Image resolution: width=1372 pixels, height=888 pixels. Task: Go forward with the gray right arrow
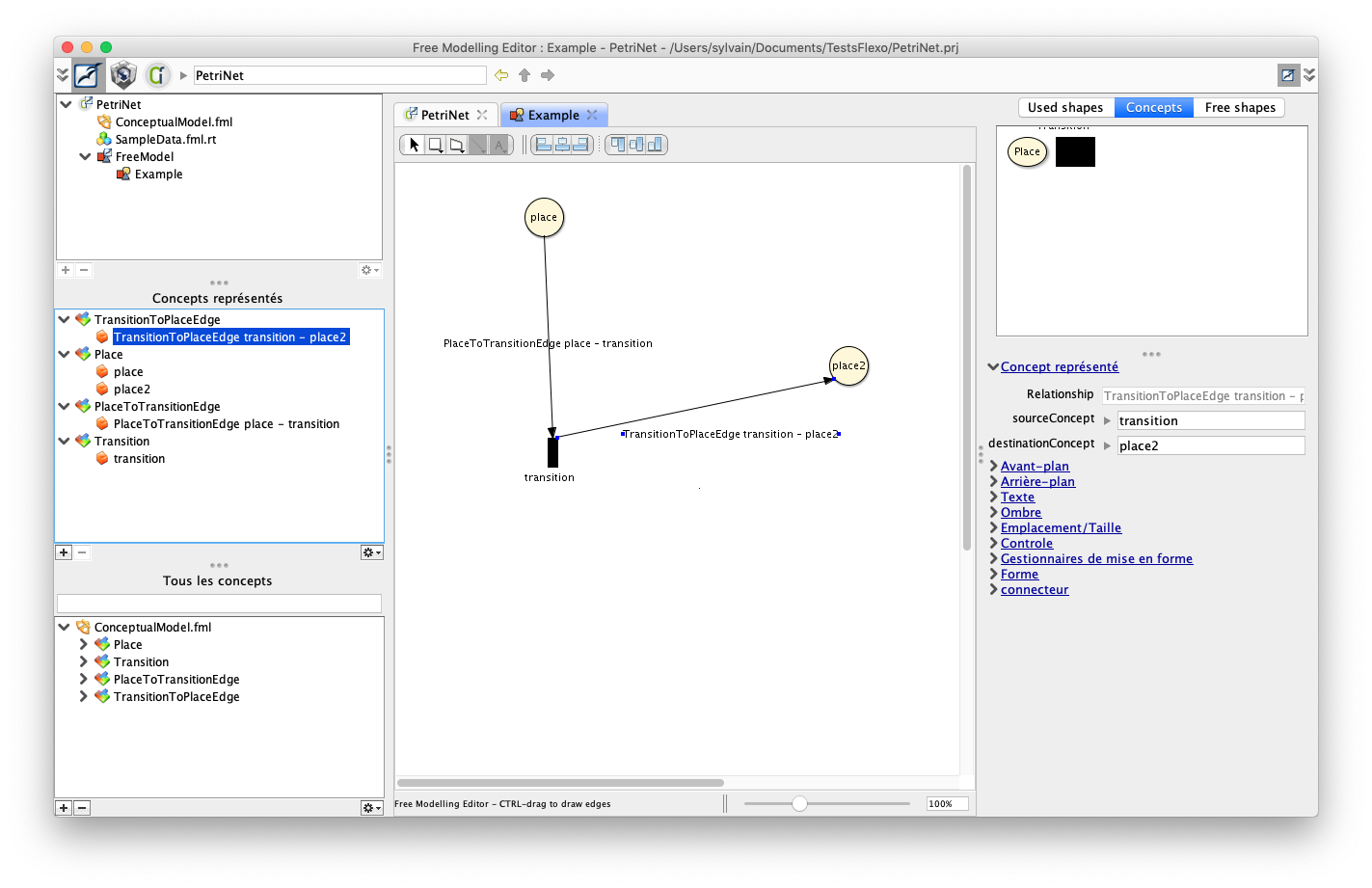pyautogui.click(x=548, y=75)
